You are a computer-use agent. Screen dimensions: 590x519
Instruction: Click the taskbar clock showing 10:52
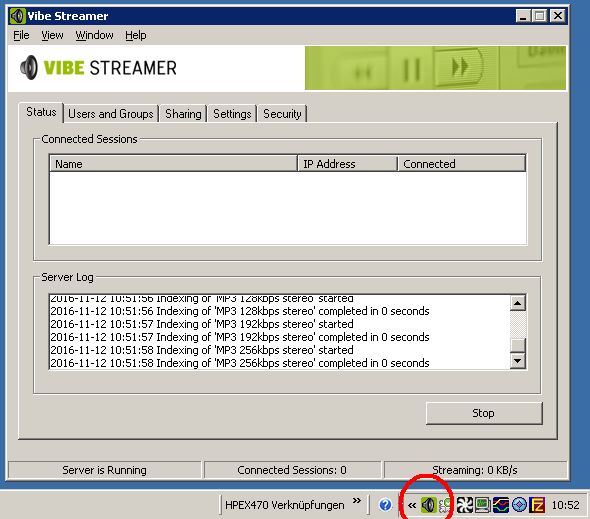(566, 505)
